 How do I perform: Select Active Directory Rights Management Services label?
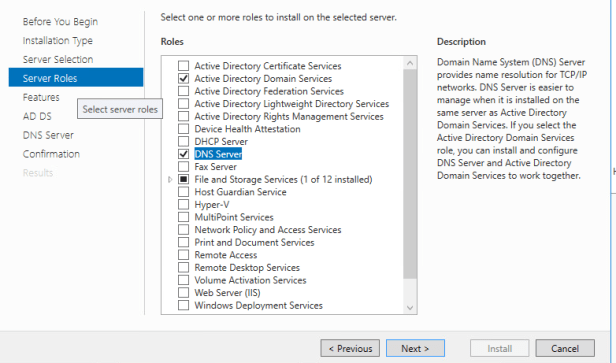289,116
